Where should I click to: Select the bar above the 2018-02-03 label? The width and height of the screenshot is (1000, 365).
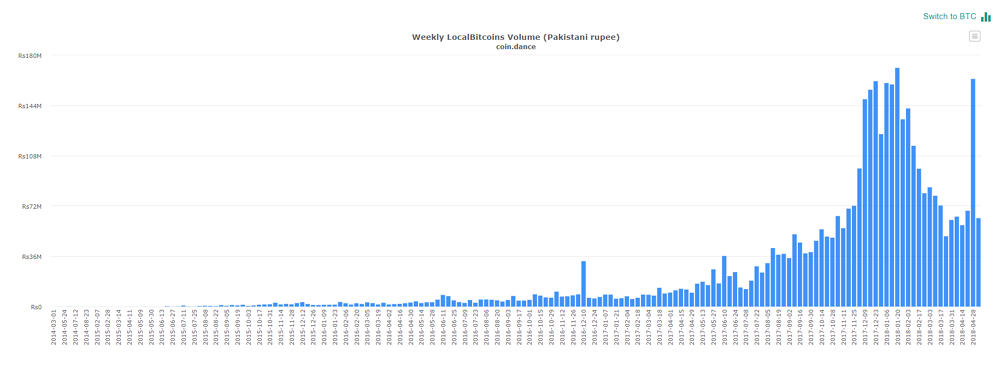point(908,207)
